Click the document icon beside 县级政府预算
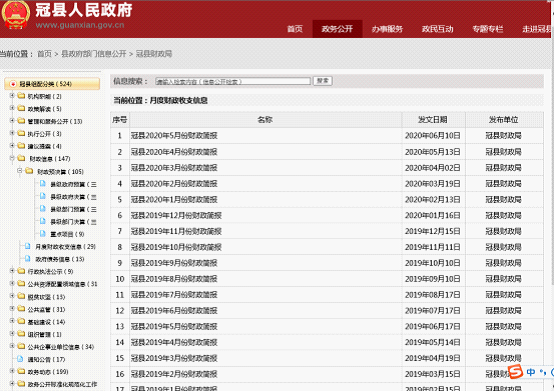The height and width of the screenshot is (391, 554). click(x=43, y=184)
